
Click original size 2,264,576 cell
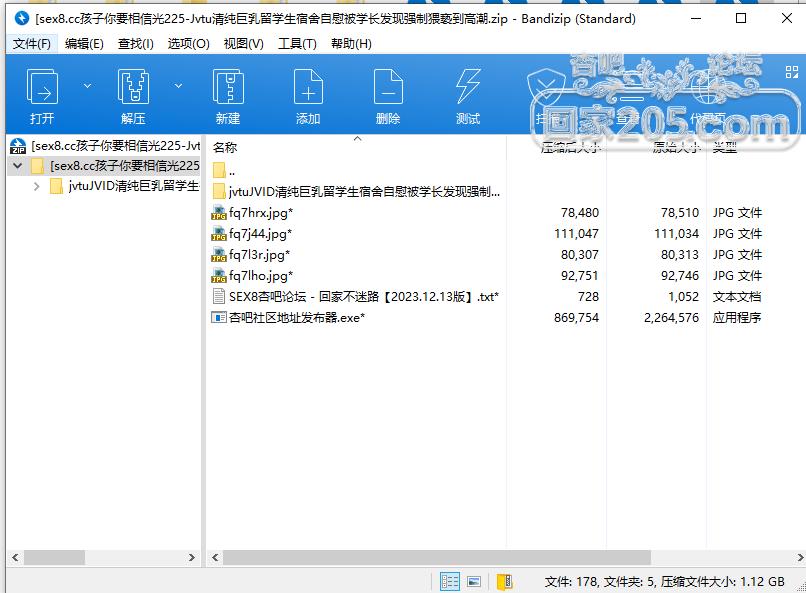671,318
